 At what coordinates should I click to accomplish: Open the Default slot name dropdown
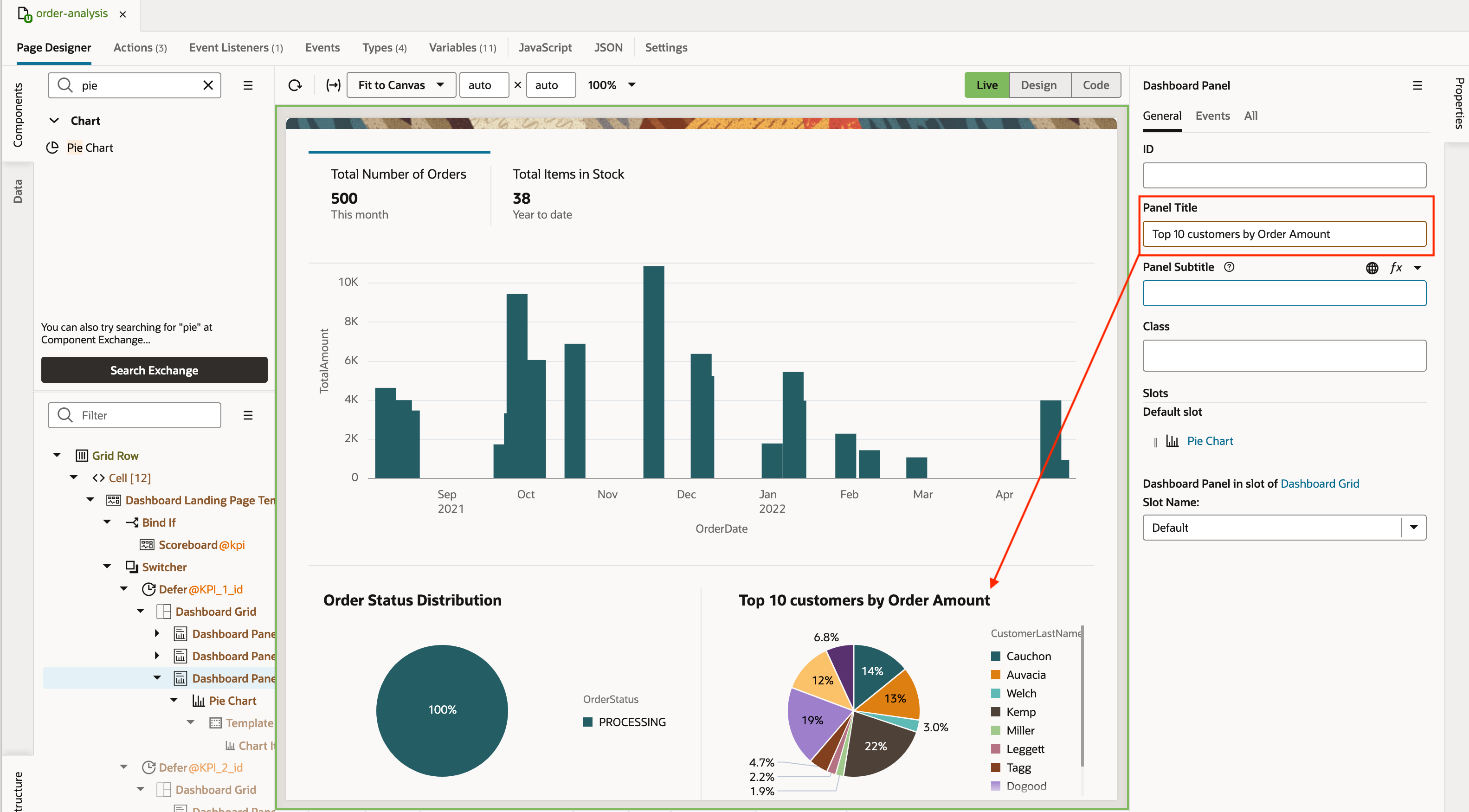click(1414, 528)
